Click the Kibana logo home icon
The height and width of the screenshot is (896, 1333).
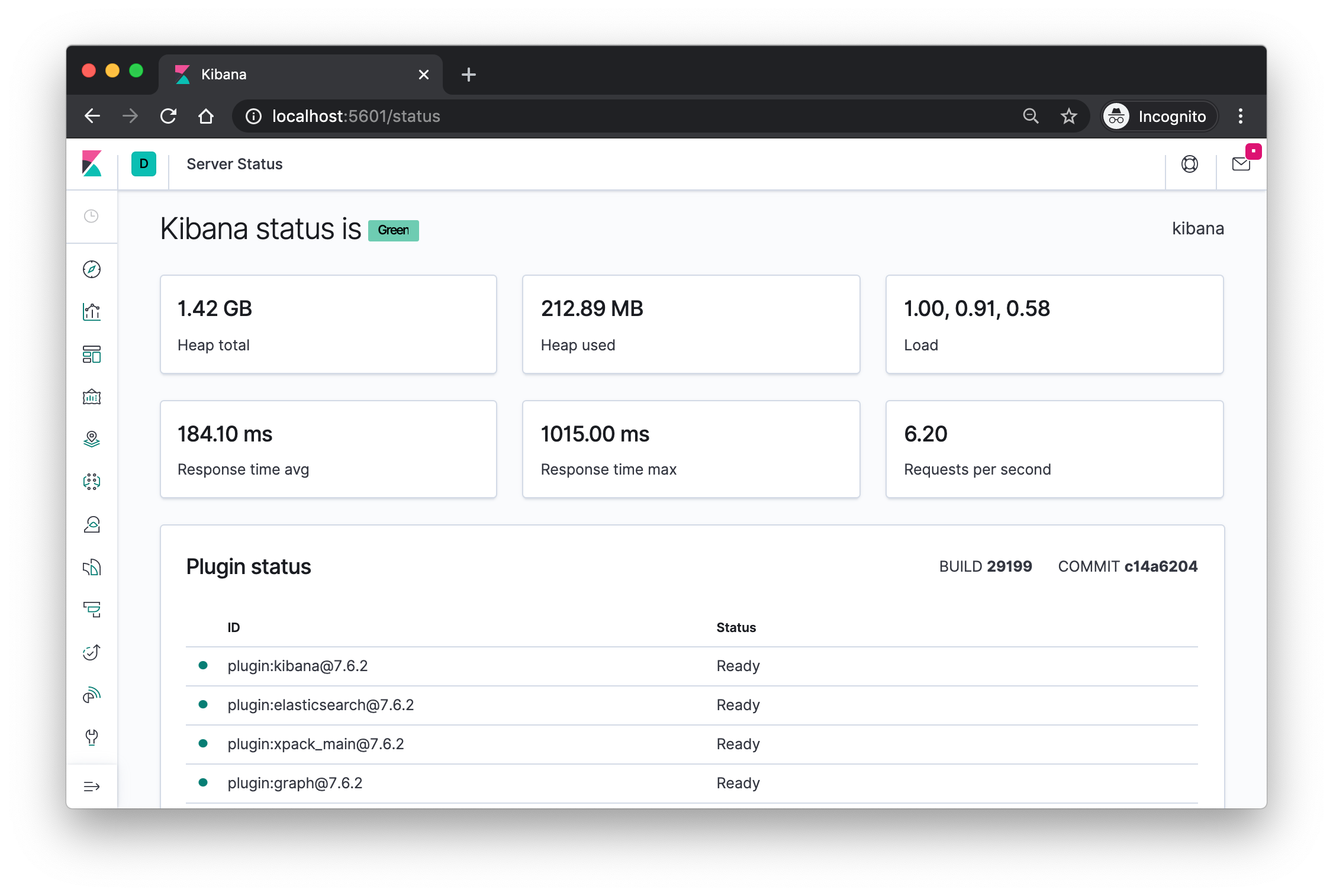[x=92, y=164]
